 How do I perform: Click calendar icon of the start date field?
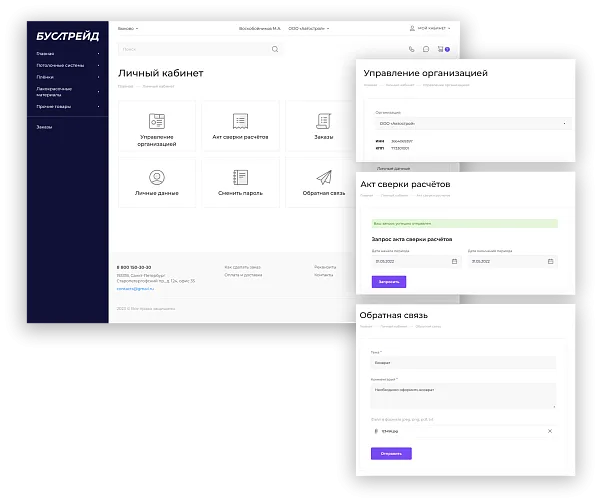pyautogui.click(x=454, y=261)
